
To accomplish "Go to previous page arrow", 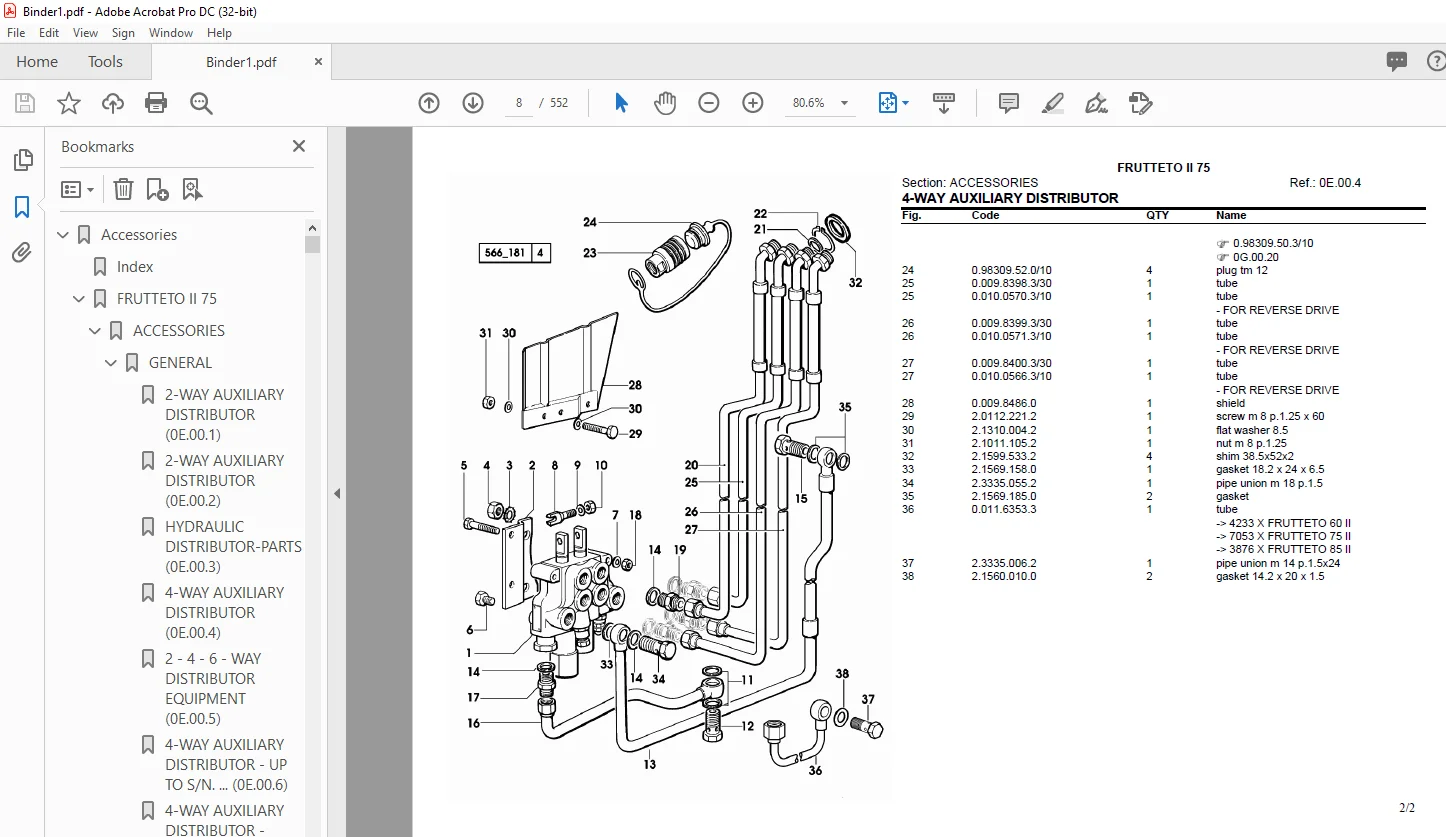I will 429,103.
